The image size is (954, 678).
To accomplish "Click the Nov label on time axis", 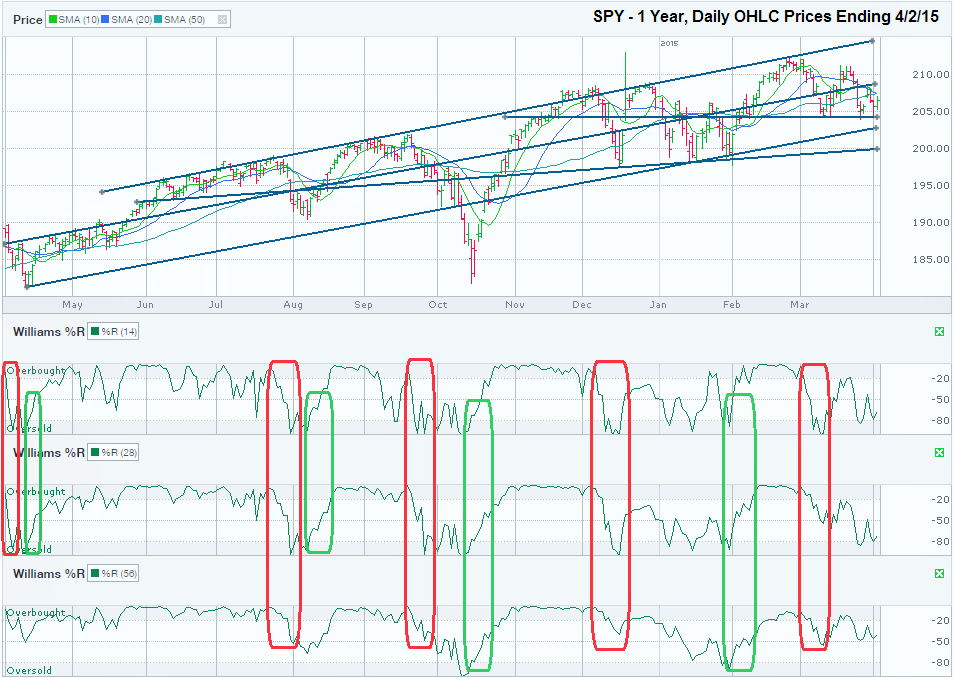I will coord(515,304).
